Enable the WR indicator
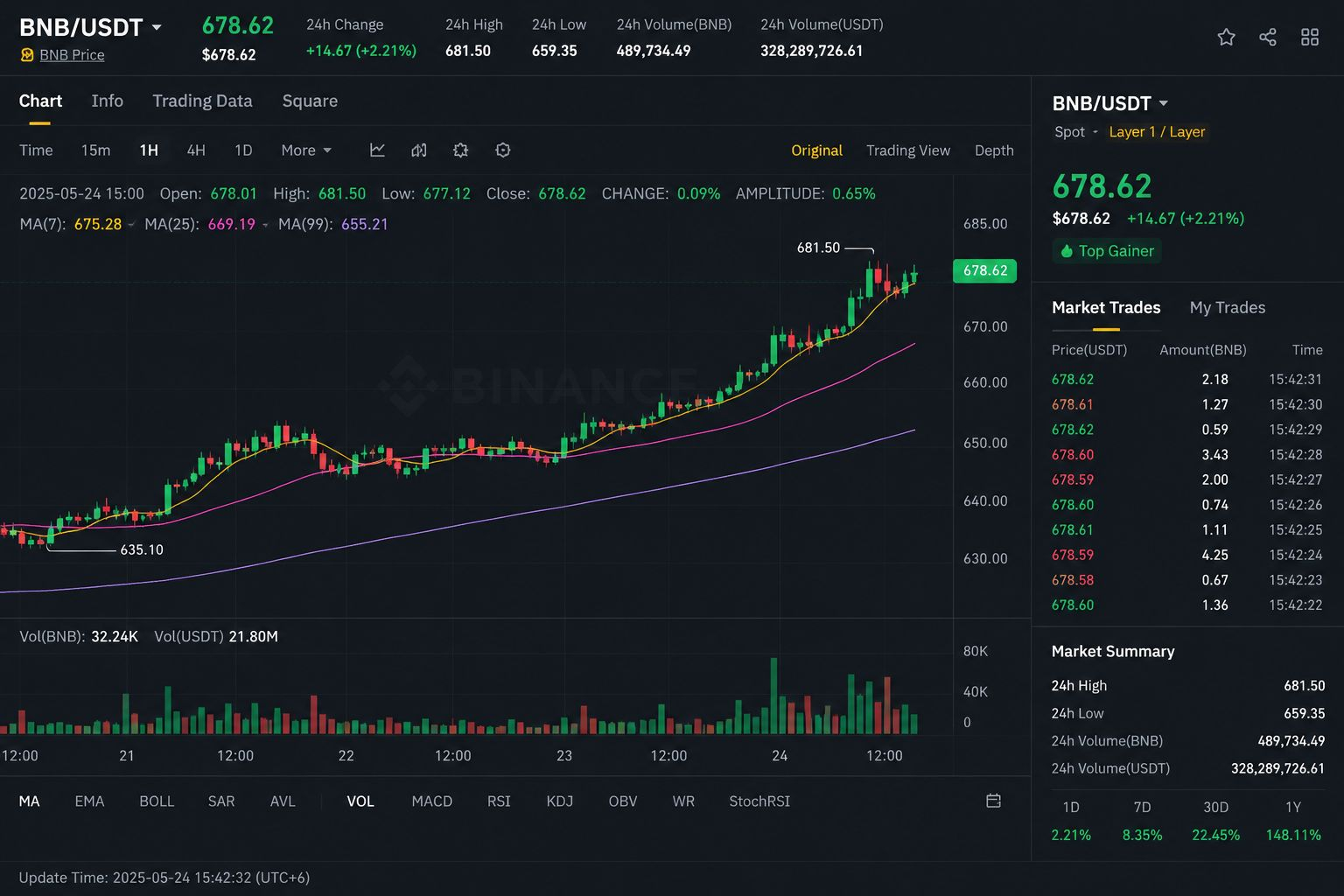1344x896 pixels. click(x=683, y=801)
